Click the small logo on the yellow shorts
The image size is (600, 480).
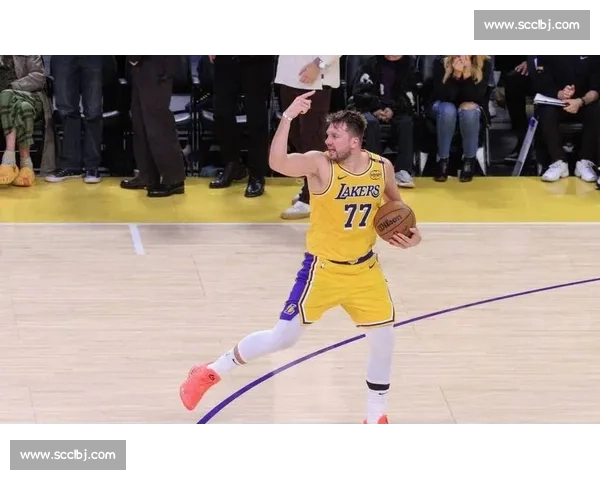click(291, 309)
